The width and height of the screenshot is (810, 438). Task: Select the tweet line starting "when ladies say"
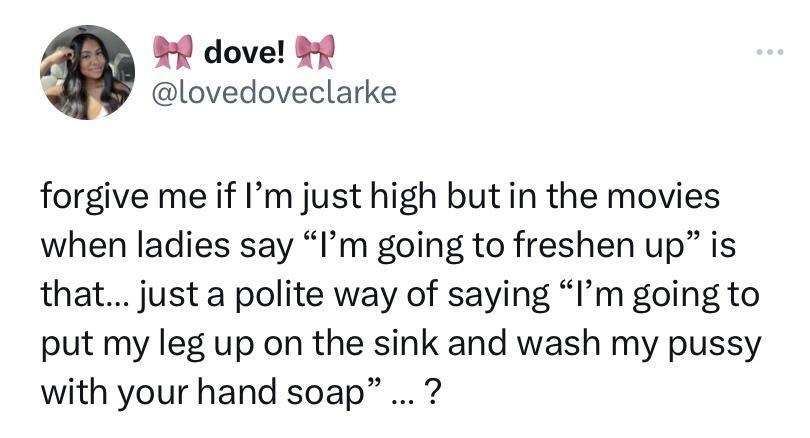388,246
